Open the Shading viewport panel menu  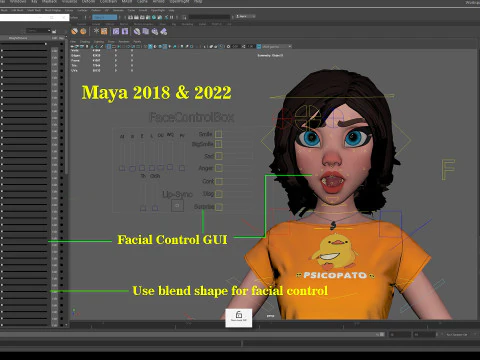[x=85, y=42]
